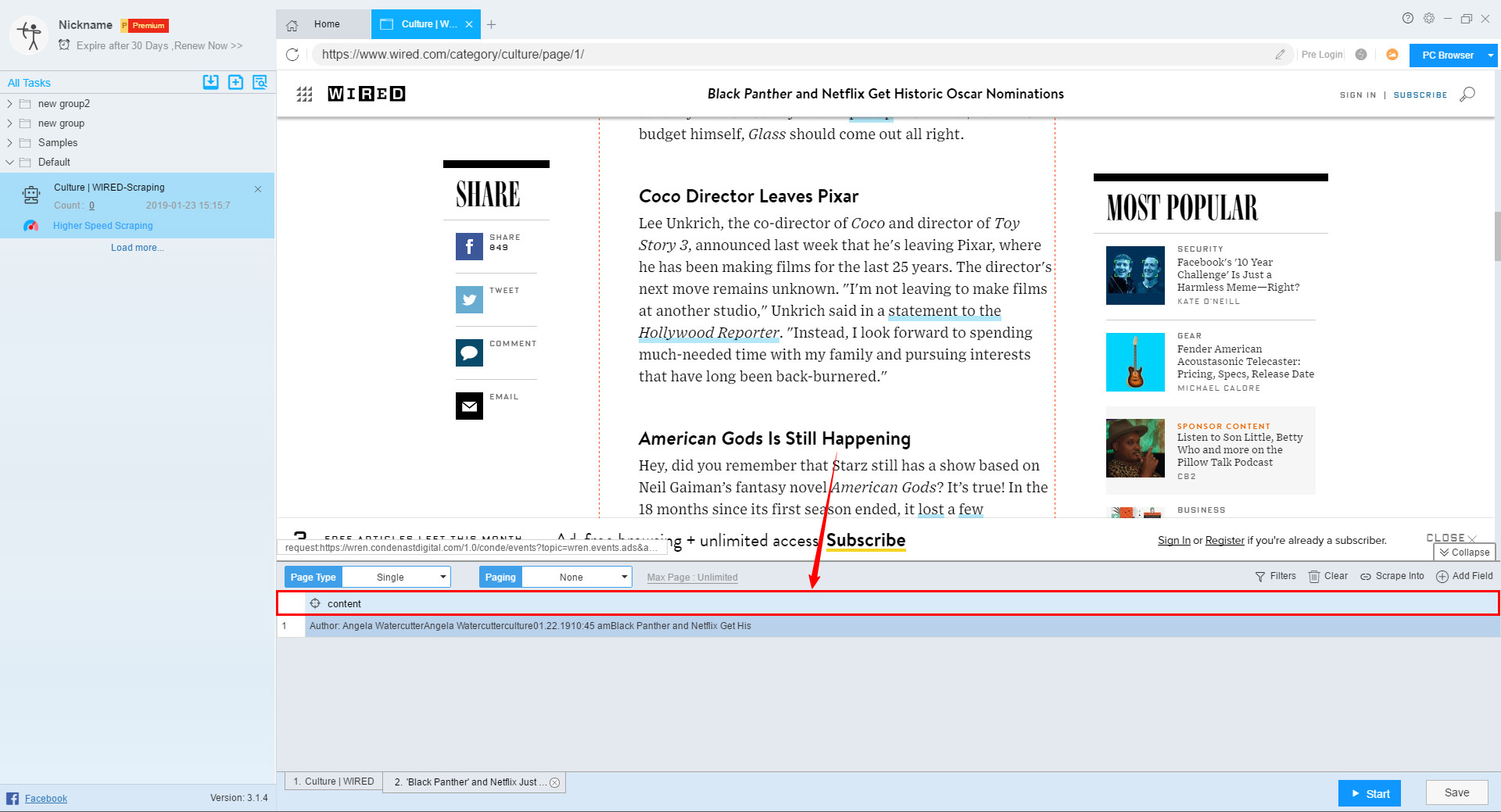Expand the Samples folder
Viewport: 1501px width, 812px height.
[x=9, y=142]
